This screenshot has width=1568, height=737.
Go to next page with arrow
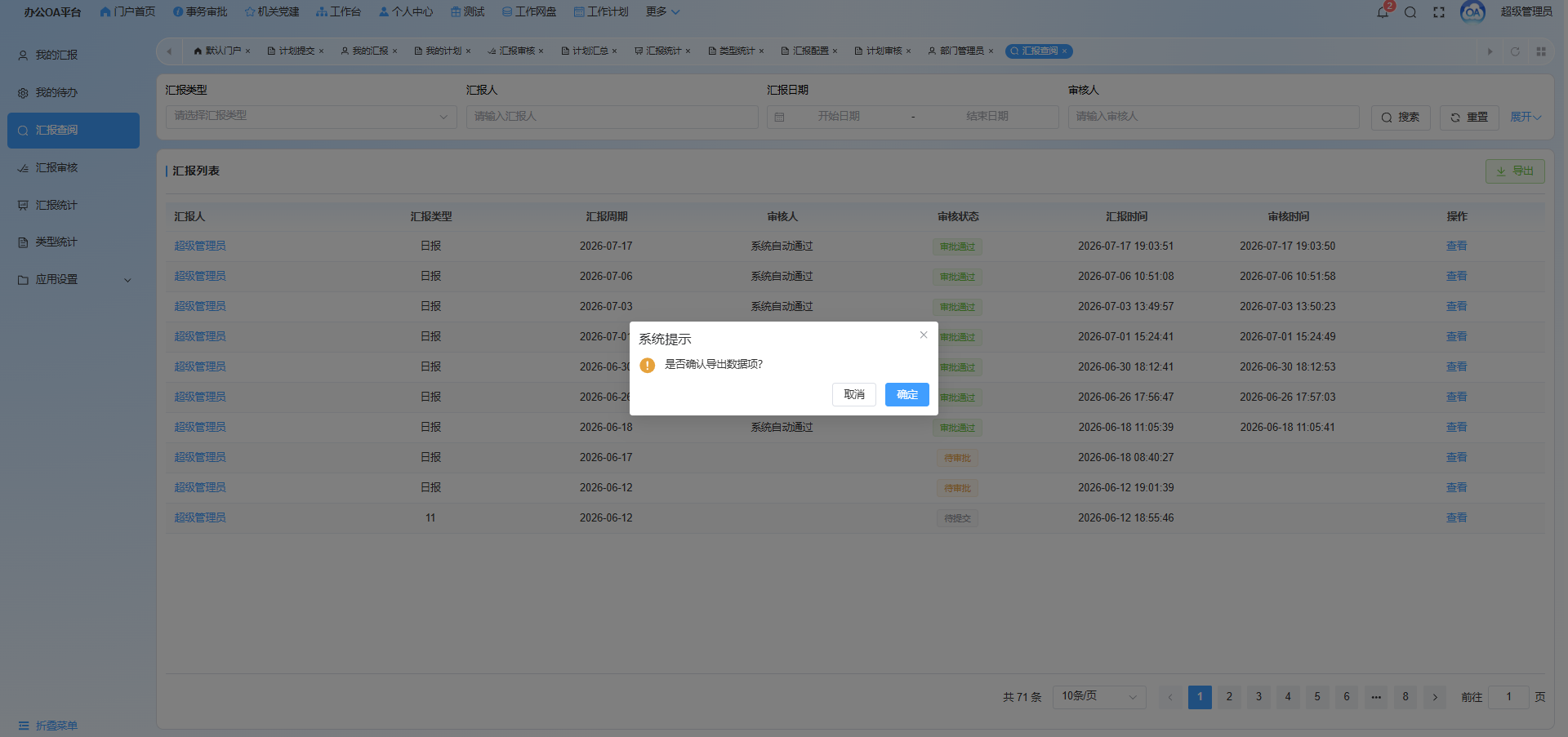(1435, 697)
